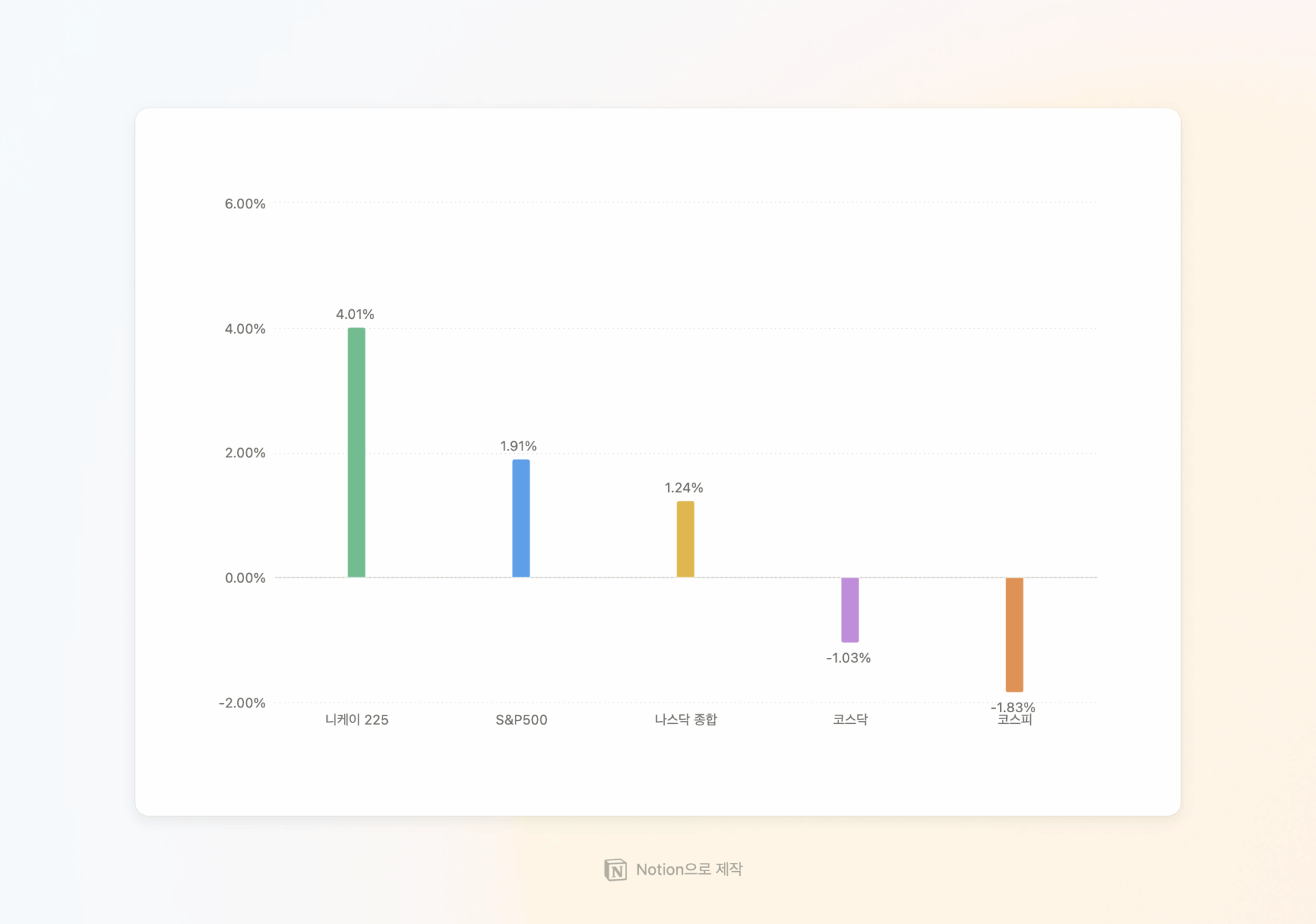Image resolution: width=1316 pixels, height=924 pixels.
Task: Click the 1.24% data label
Action: [684, 488]
